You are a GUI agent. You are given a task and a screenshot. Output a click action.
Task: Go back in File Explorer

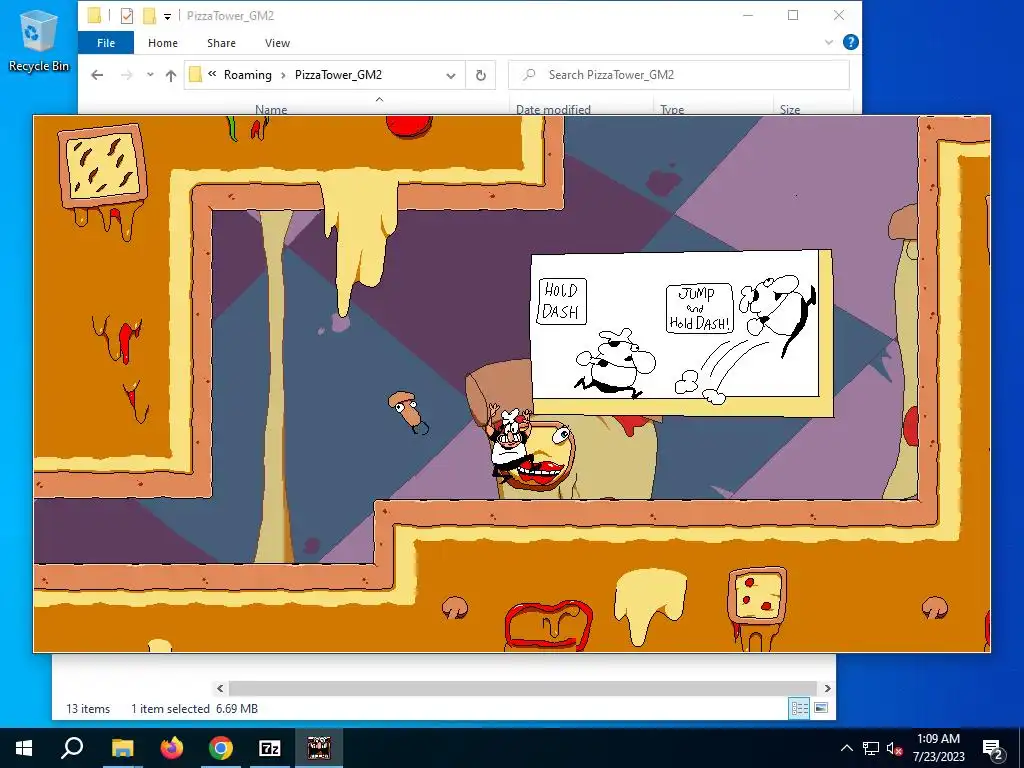[x=97, y=75]
